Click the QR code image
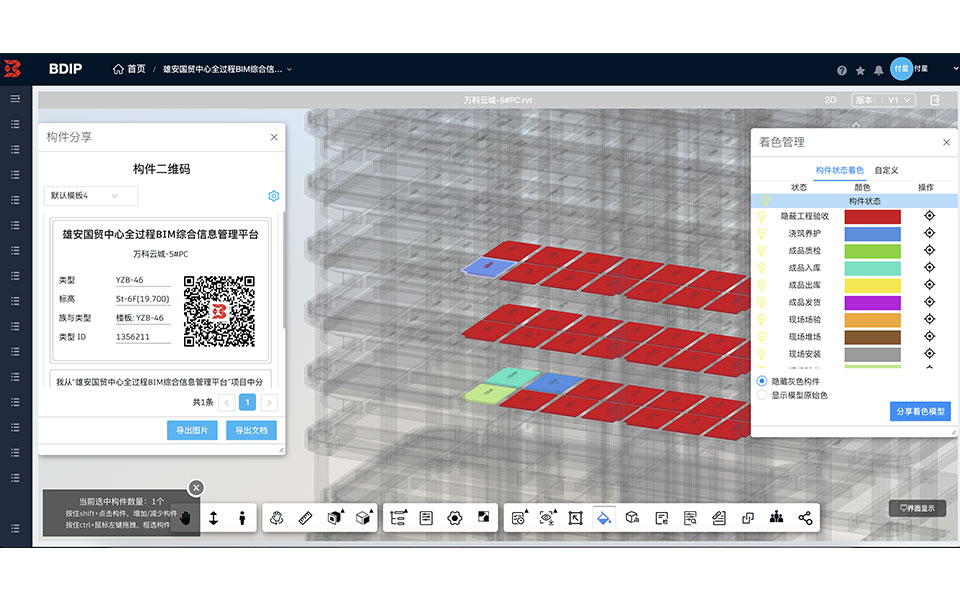 pos(219,311)
